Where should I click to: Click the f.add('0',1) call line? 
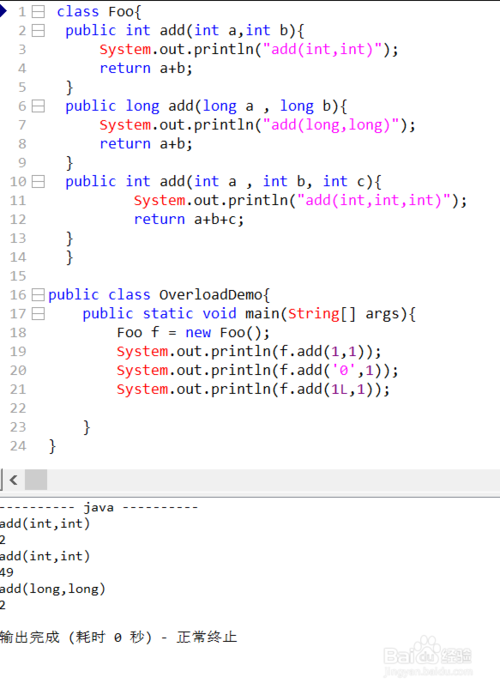pos(257,370)
